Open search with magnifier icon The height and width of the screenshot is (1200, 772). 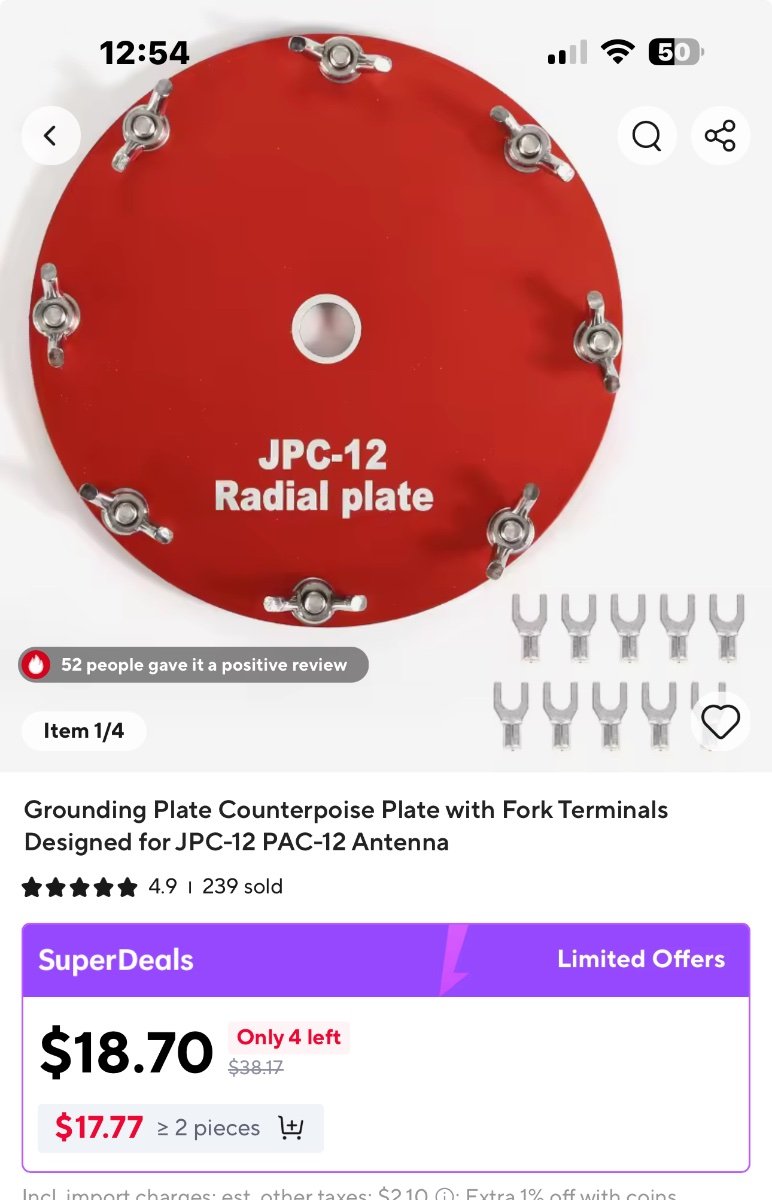(x=647, y=135)
